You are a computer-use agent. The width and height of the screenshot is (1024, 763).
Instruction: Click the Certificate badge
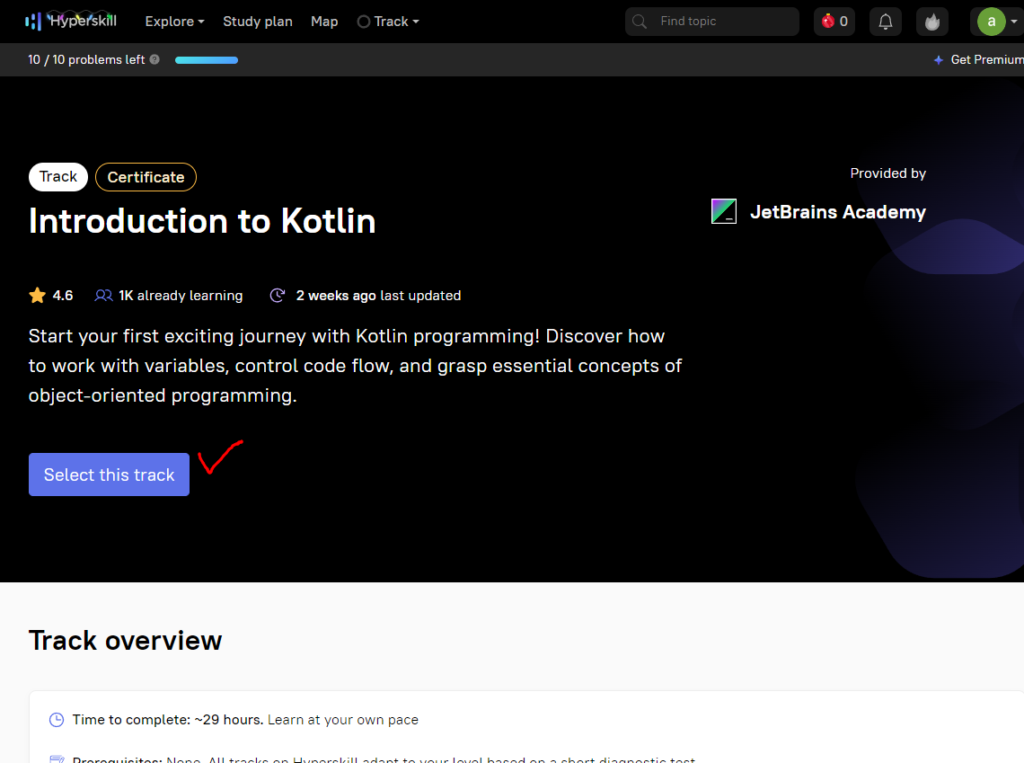point(146,177)
